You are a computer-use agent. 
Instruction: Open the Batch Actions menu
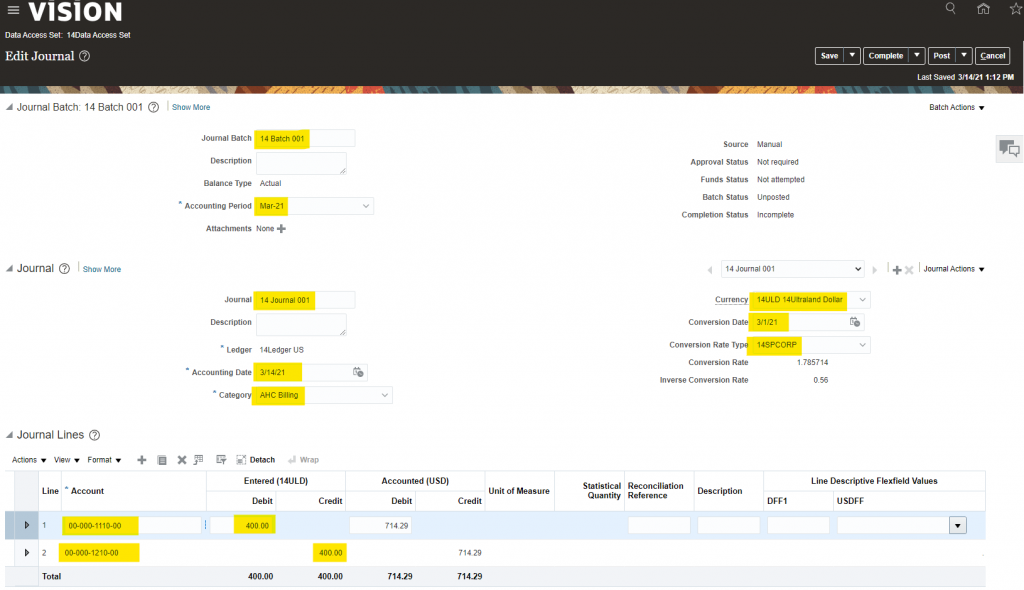tap(957, 107)
